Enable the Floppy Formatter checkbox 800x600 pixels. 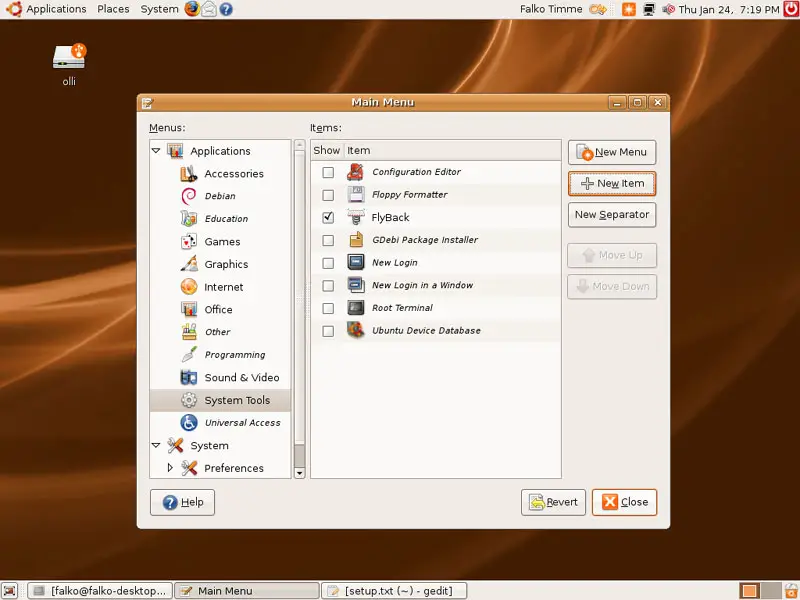click(x=328, y=195)
